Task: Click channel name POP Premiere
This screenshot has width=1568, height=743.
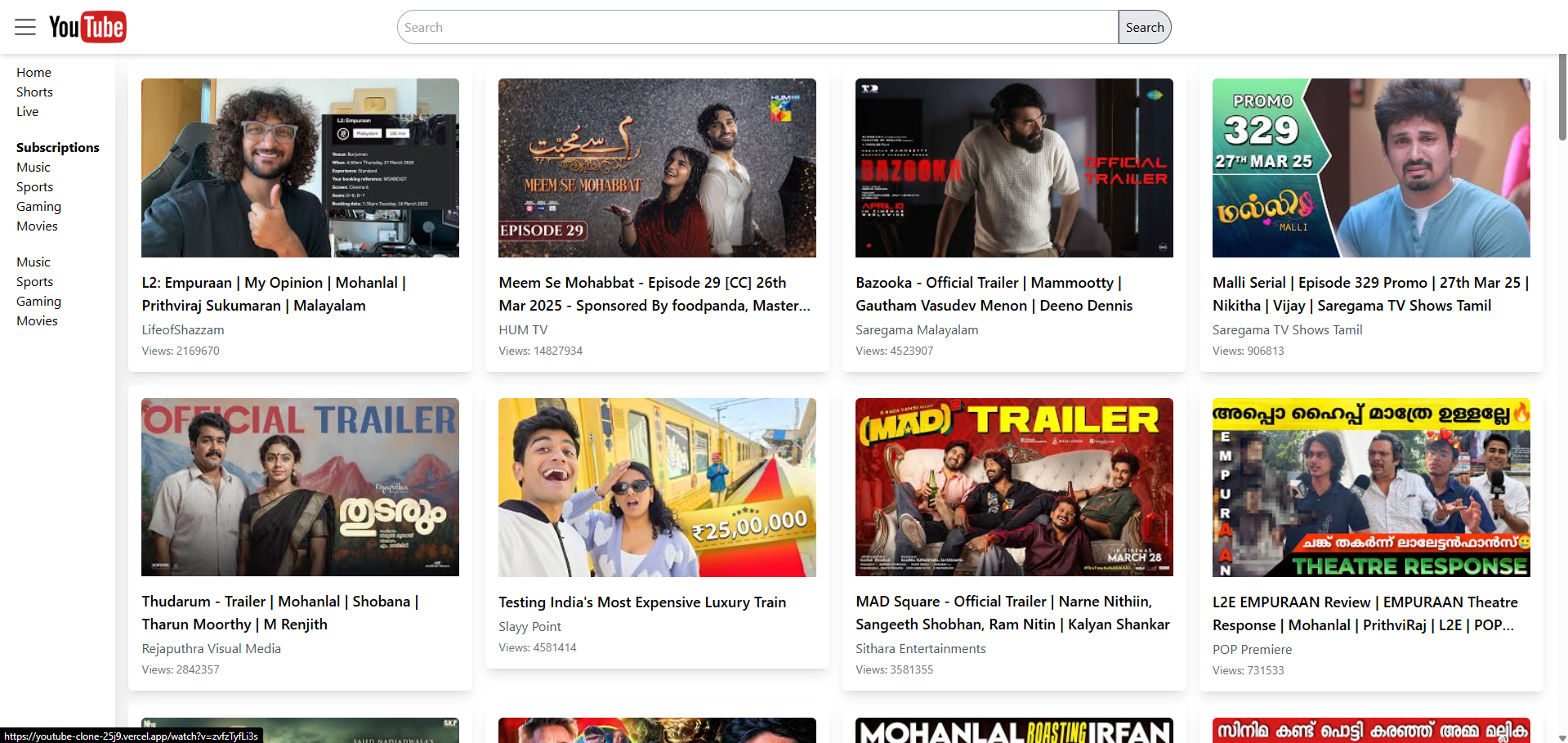Action: point(1253,650)
